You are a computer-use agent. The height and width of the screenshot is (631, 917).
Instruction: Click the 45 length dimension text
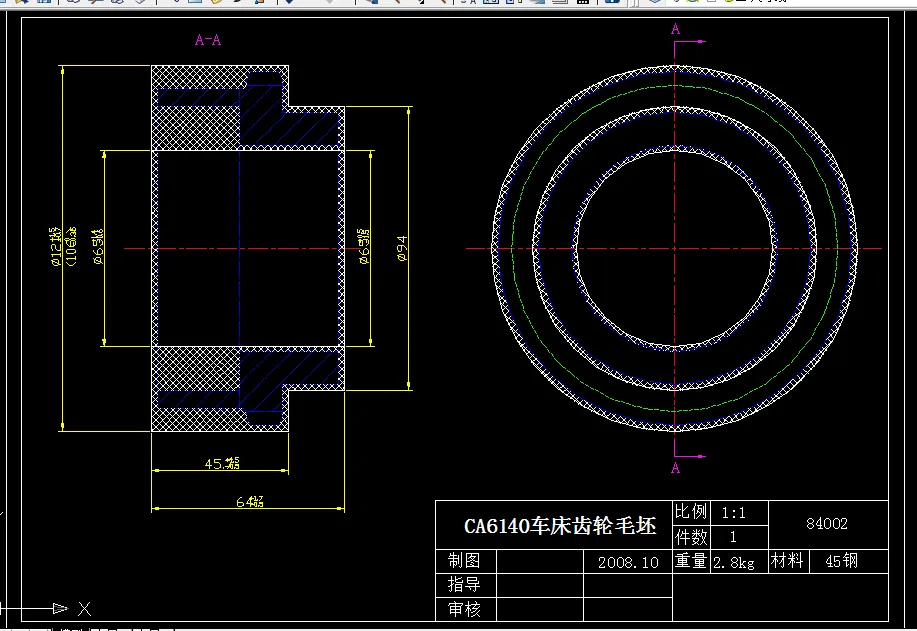222,463
